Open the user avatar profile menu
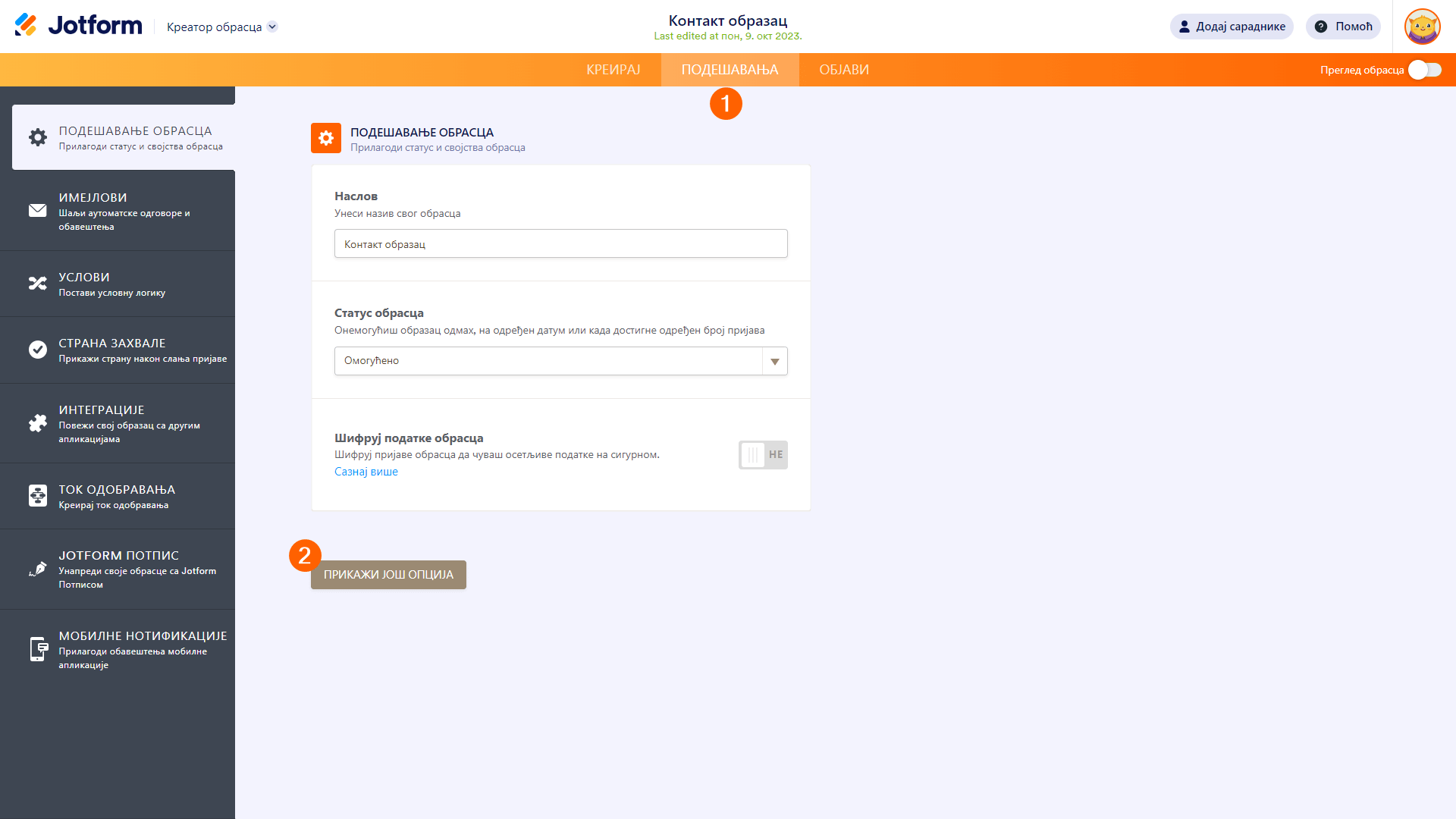Screen dimensions: 1456x819 point(1422,27)
